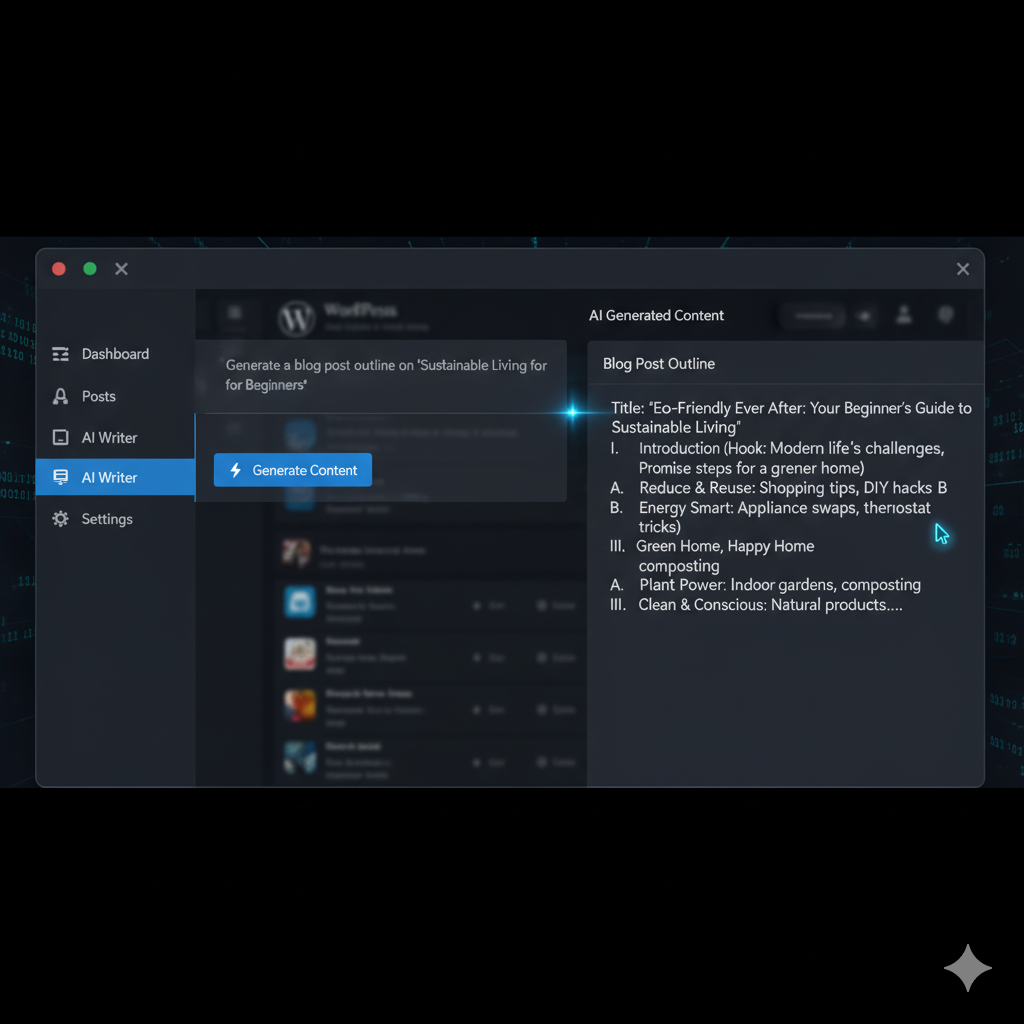Viewport: 1024px width, 1024px height.
Task: Click the Posts icon in the sidebar
Action: click(x=61, y=397)
